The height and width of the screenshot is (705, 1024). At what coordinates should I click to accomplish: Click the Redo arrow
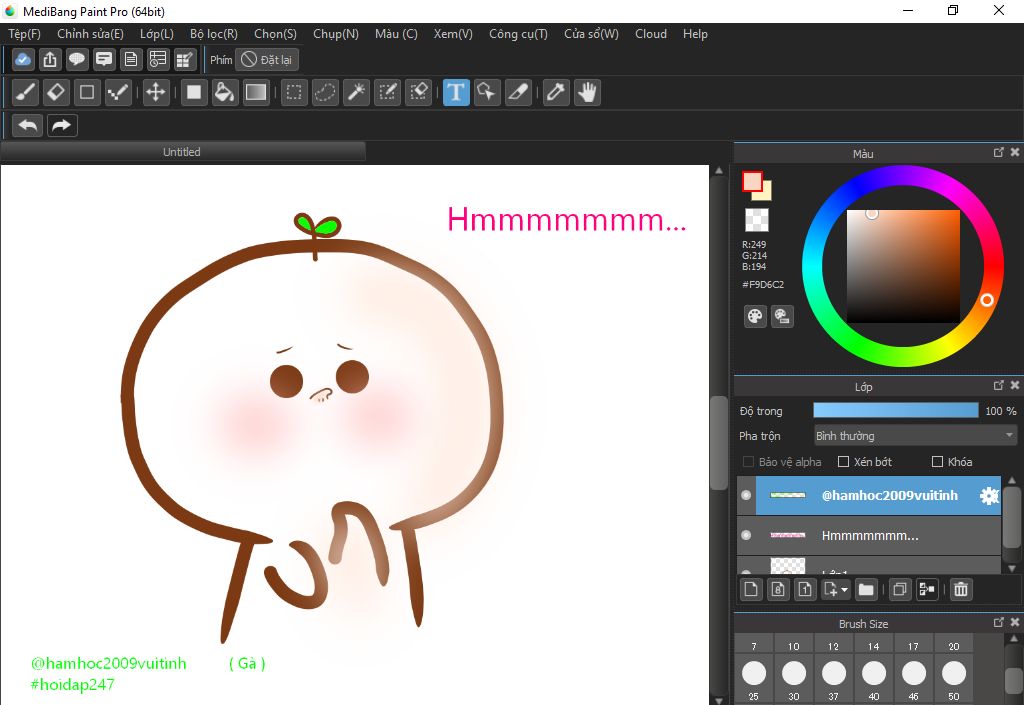[62, 125]
